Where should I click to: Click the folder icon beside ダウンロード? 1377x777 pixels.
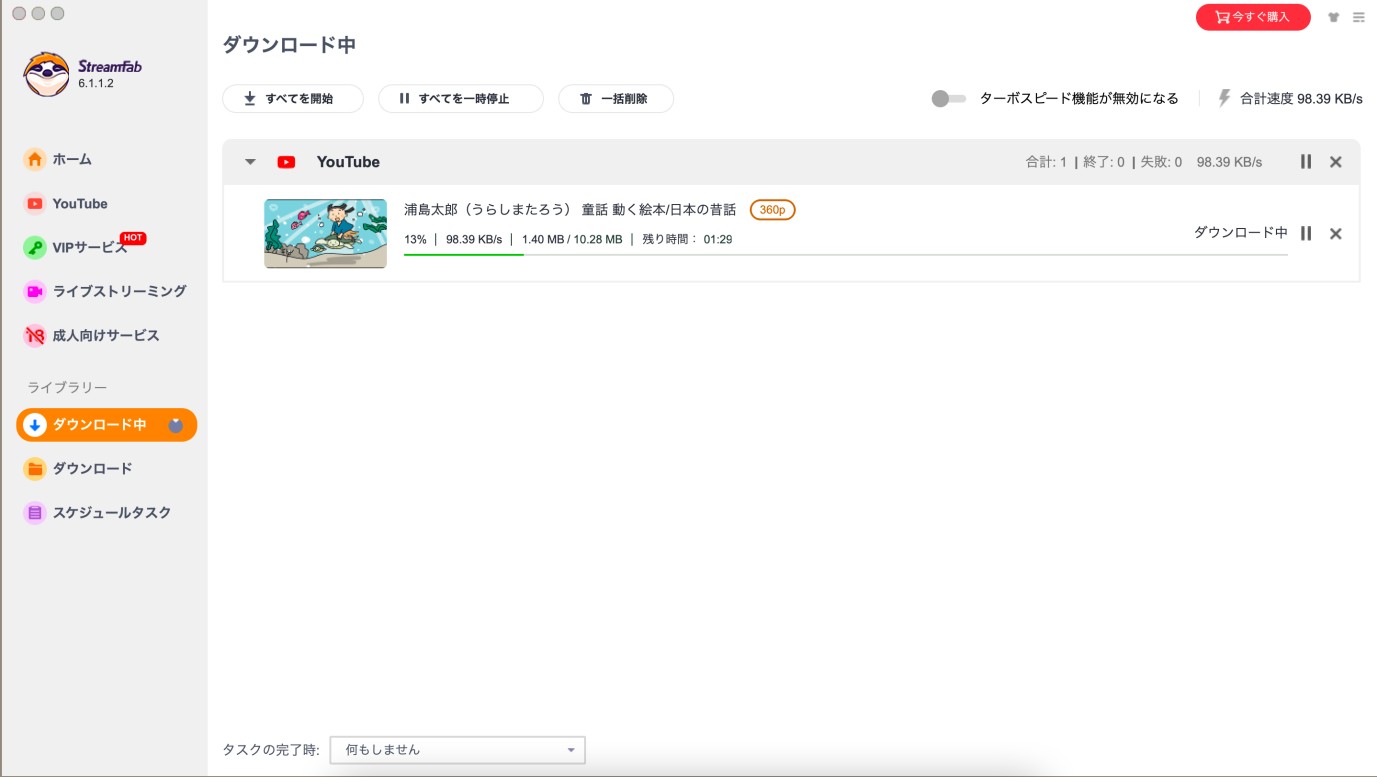point(35,468)
